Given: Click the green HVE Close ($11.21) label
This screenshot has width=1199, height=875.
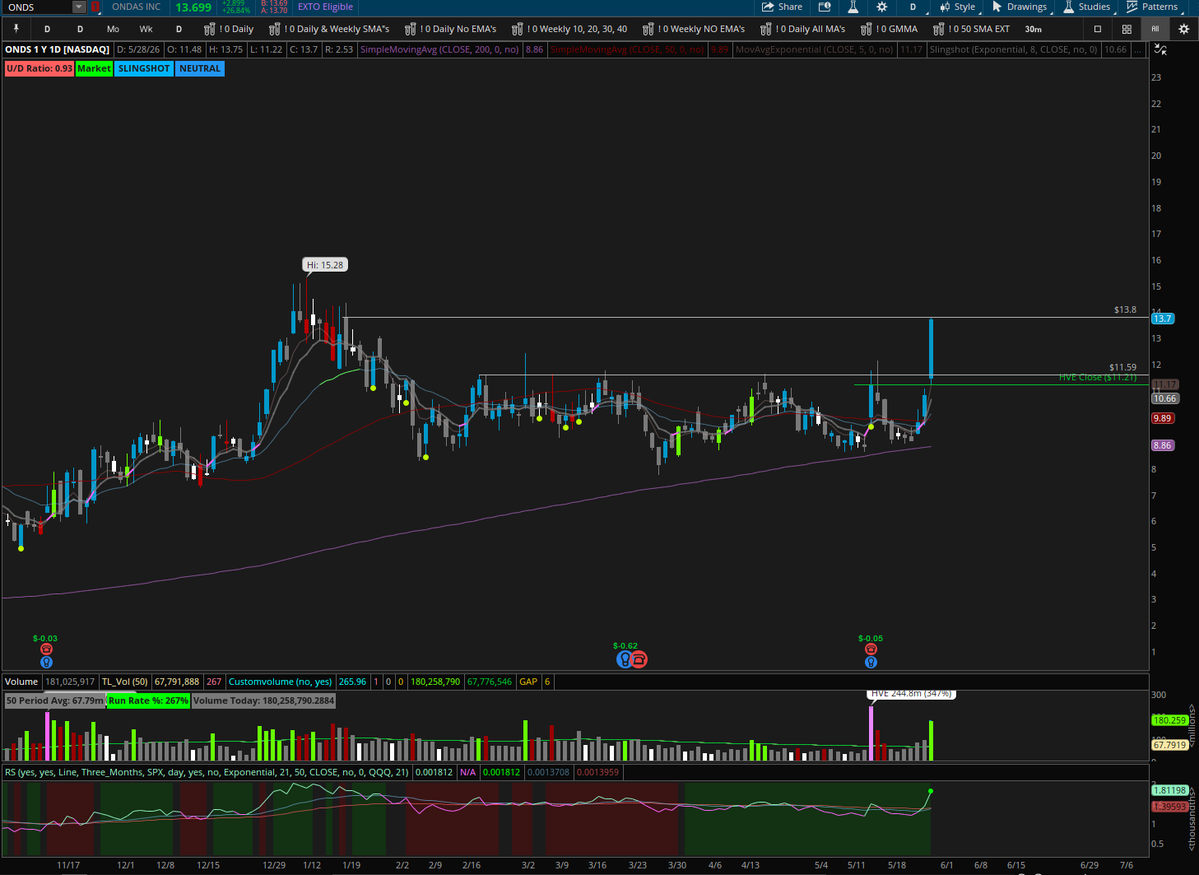Looking at the screenshot, I should pos(1097,377).
